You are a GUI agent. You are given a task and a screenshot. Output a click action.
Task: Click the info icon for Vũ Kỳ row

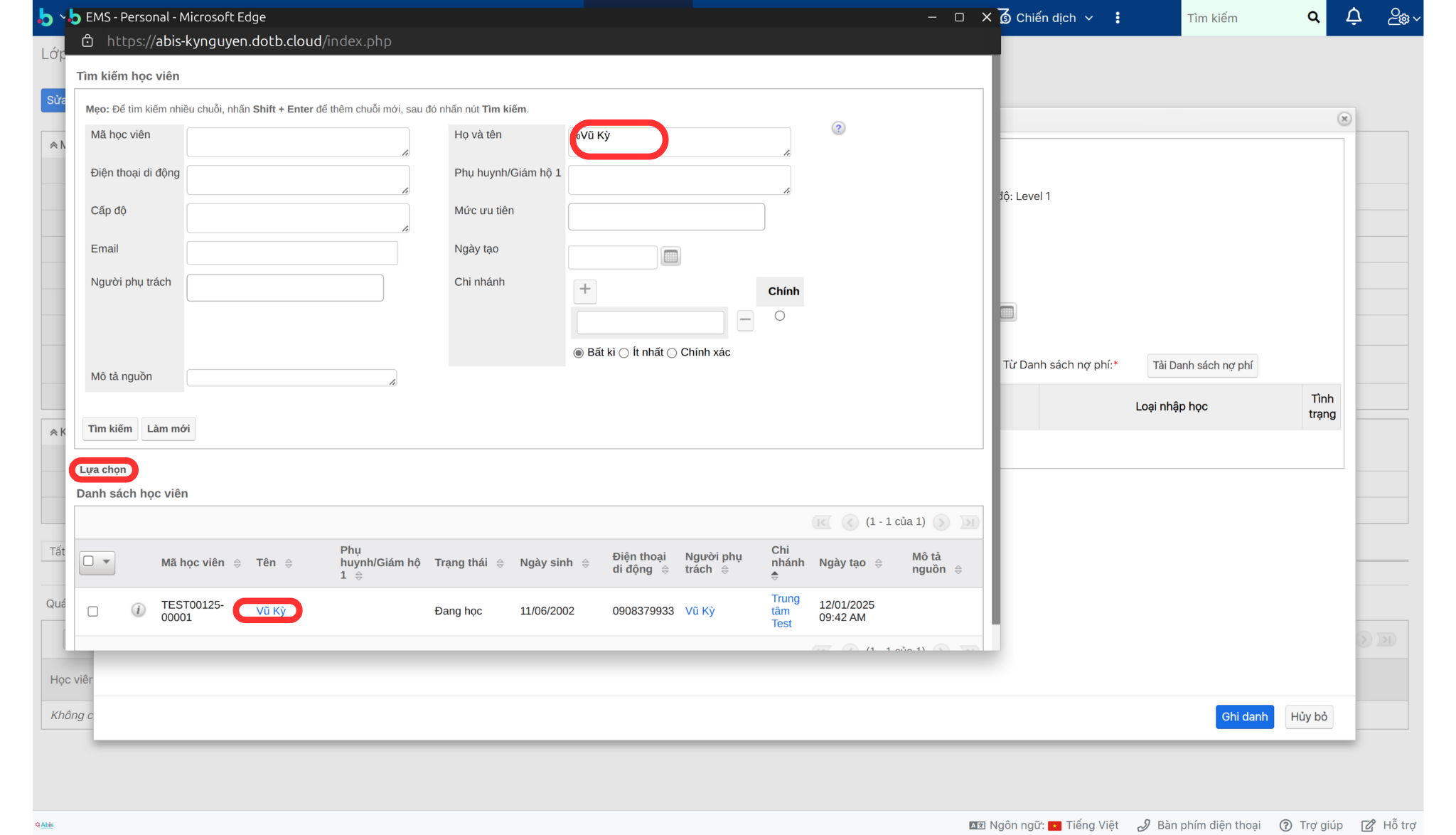click(x=138, y=610)
